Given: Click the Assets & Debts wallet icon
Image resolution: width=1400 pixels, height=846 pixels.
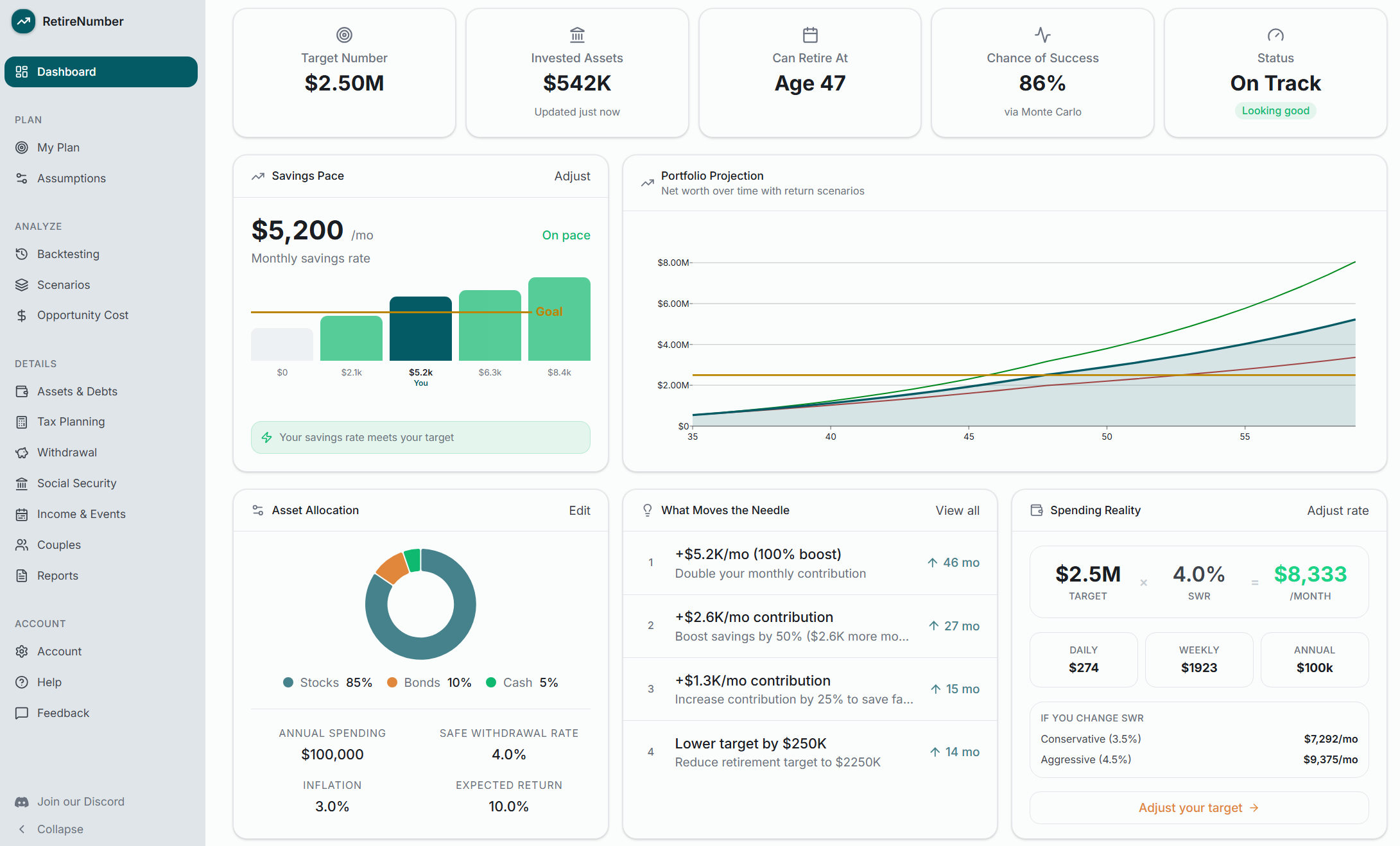Looking at the screenshot, I should (x=22, y=392).
